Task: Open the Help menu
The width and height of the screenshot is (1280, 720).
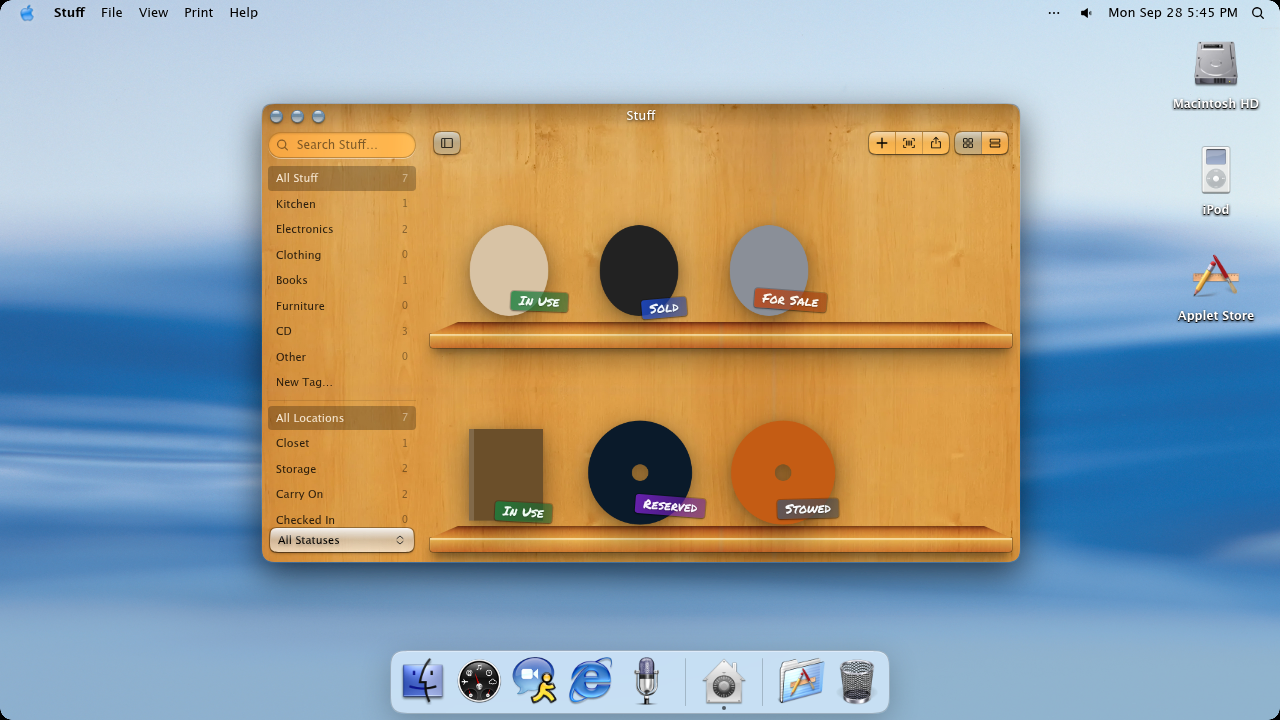Action: [244, 12]
